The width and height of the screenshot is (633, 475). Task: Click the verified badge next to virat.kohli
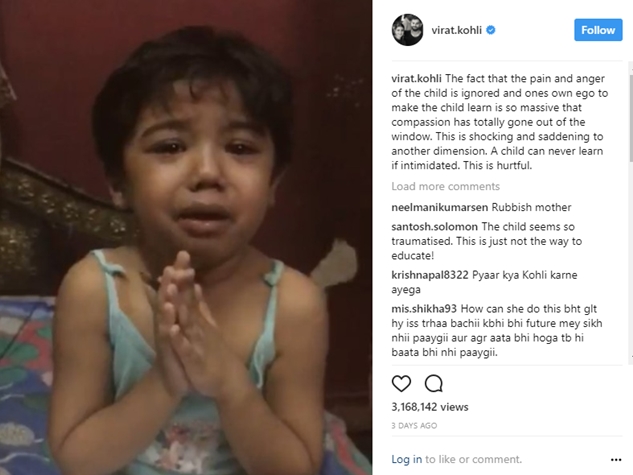click(490, 30)
